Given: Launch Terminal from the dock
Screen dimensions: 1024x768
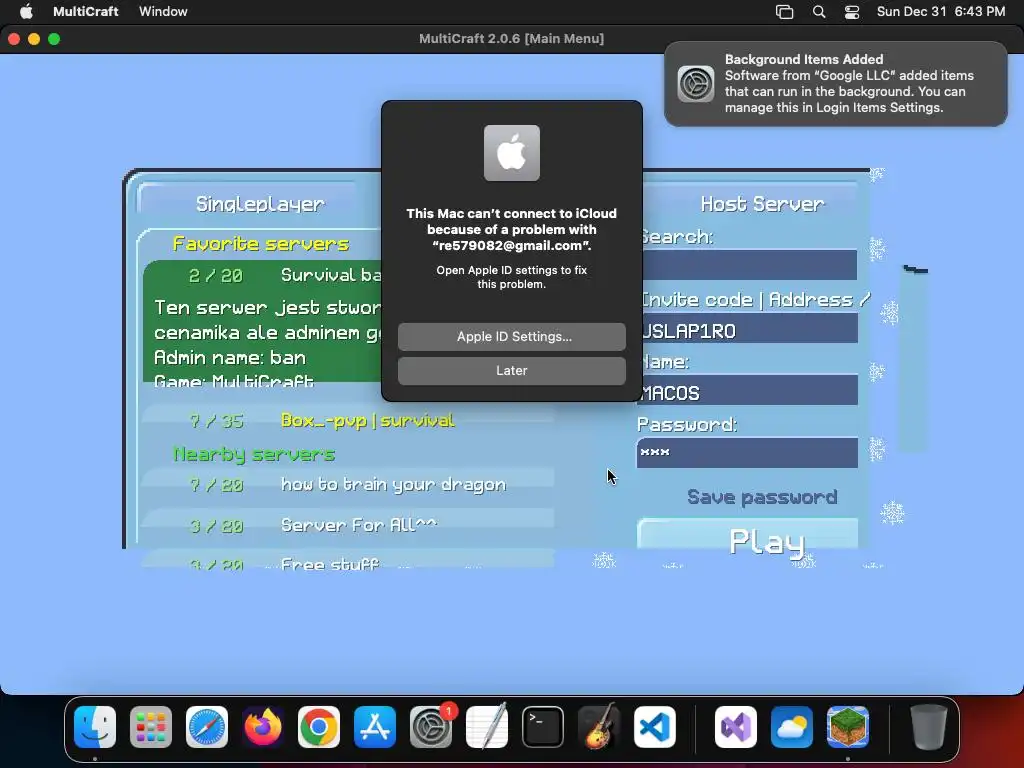Looking at the screenshot, I should [543, 727].
